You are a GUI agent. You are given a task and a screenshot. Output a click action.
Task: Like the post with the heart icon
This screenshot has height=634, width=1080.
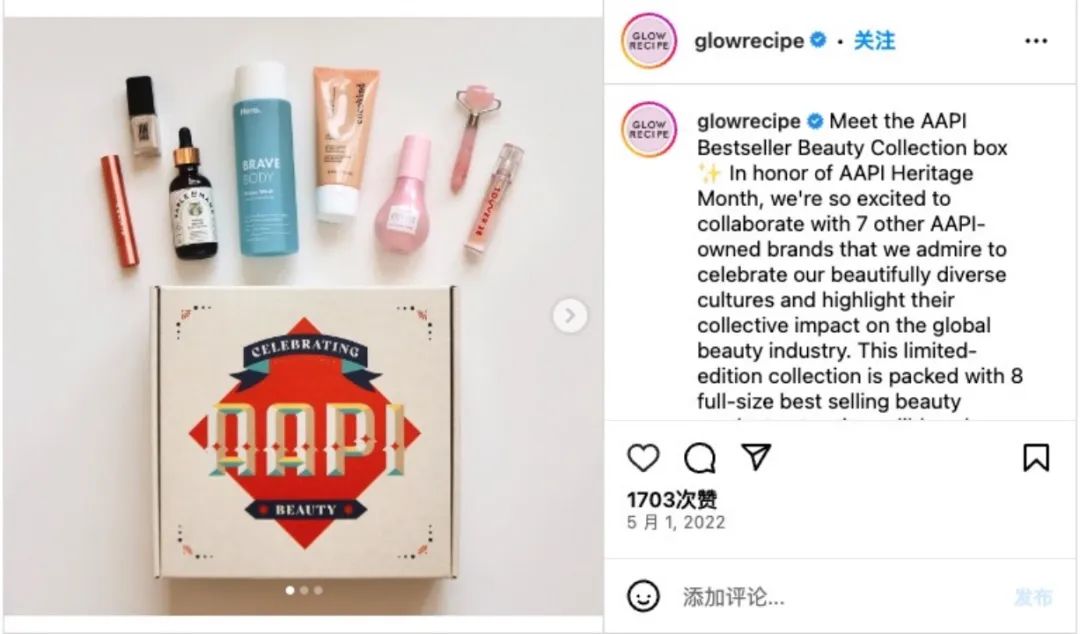[x=643, y=458]
